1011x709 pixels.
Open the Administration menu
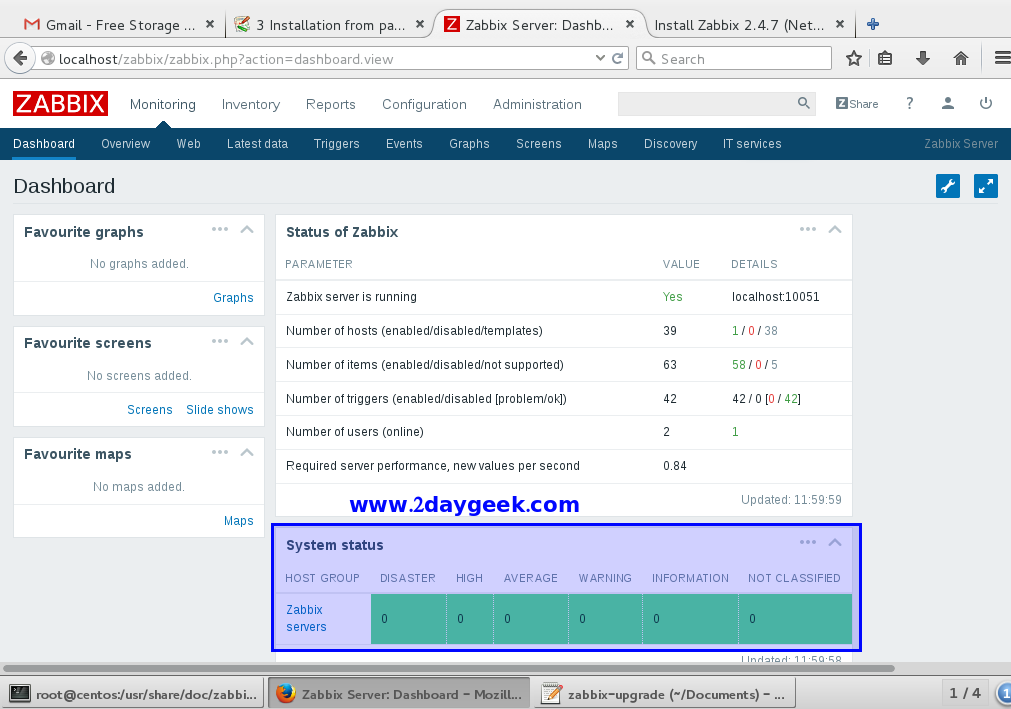(537, 104)
